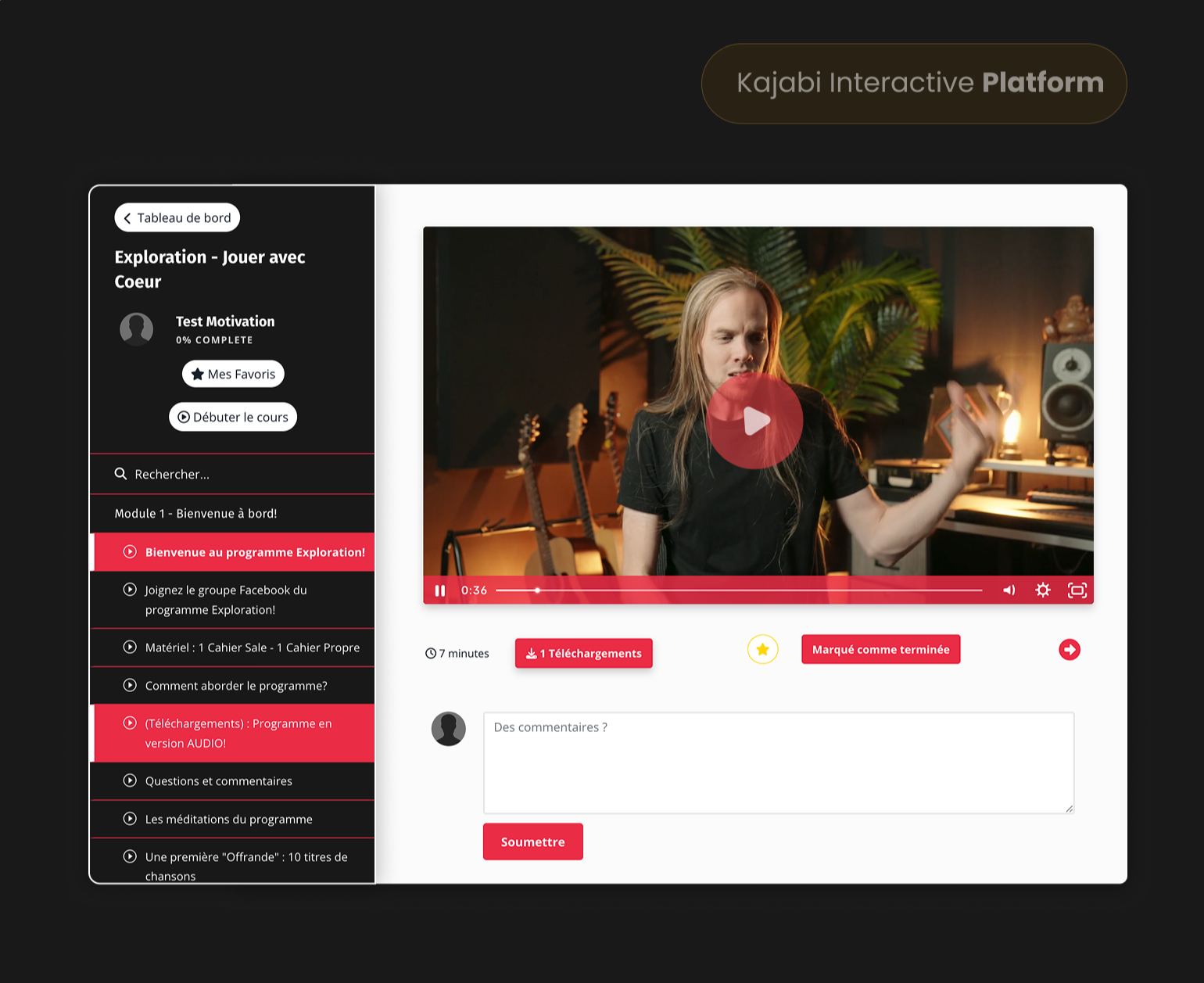Click play icon beside Matériel lesson
The image size is (1204, 983).
pyautogui.click(x=131, y=647)
